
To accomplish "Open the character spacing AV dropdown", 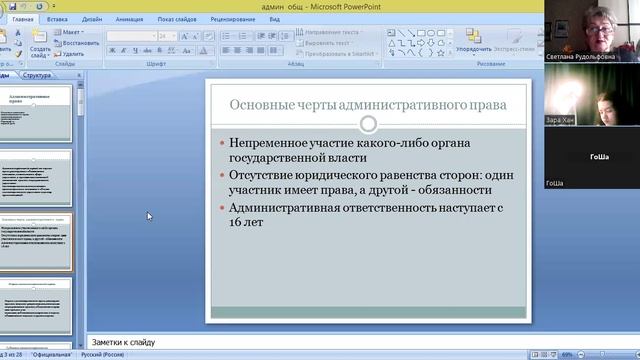I will pos(172,51).
